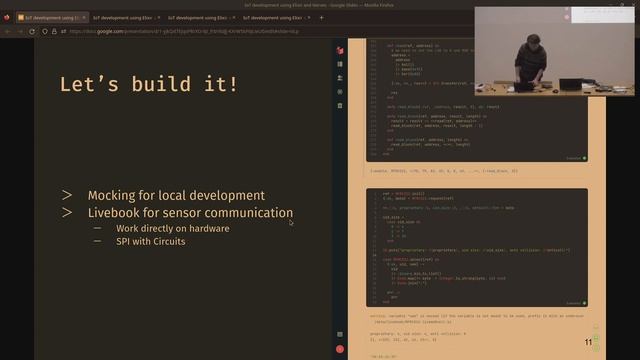
Task: Click Evaluated status of IO.puts code cell
Action: [x=576, y=303]
